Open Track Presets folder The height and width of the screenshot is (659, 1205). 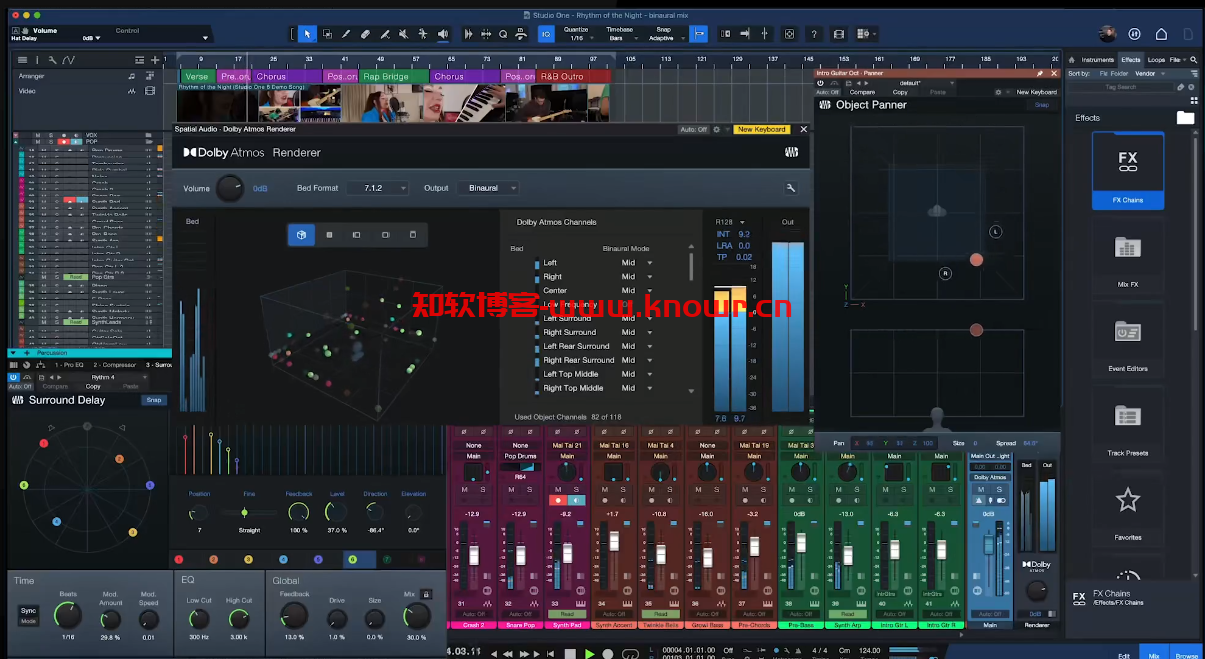coord(1128,425)
